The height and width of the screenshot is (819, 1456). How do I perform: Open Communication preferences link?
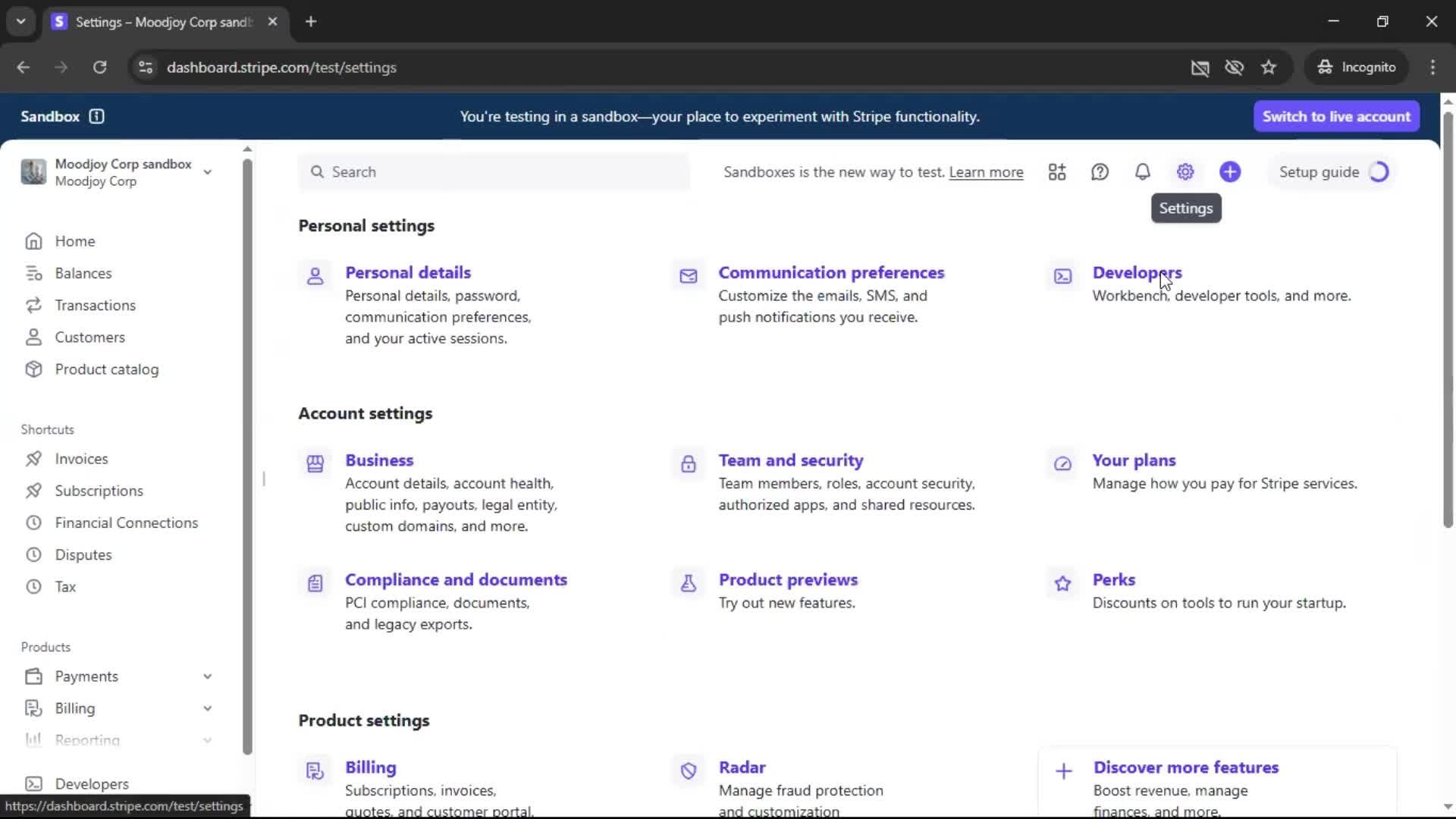pyautogui.click(x=831, y=272)
